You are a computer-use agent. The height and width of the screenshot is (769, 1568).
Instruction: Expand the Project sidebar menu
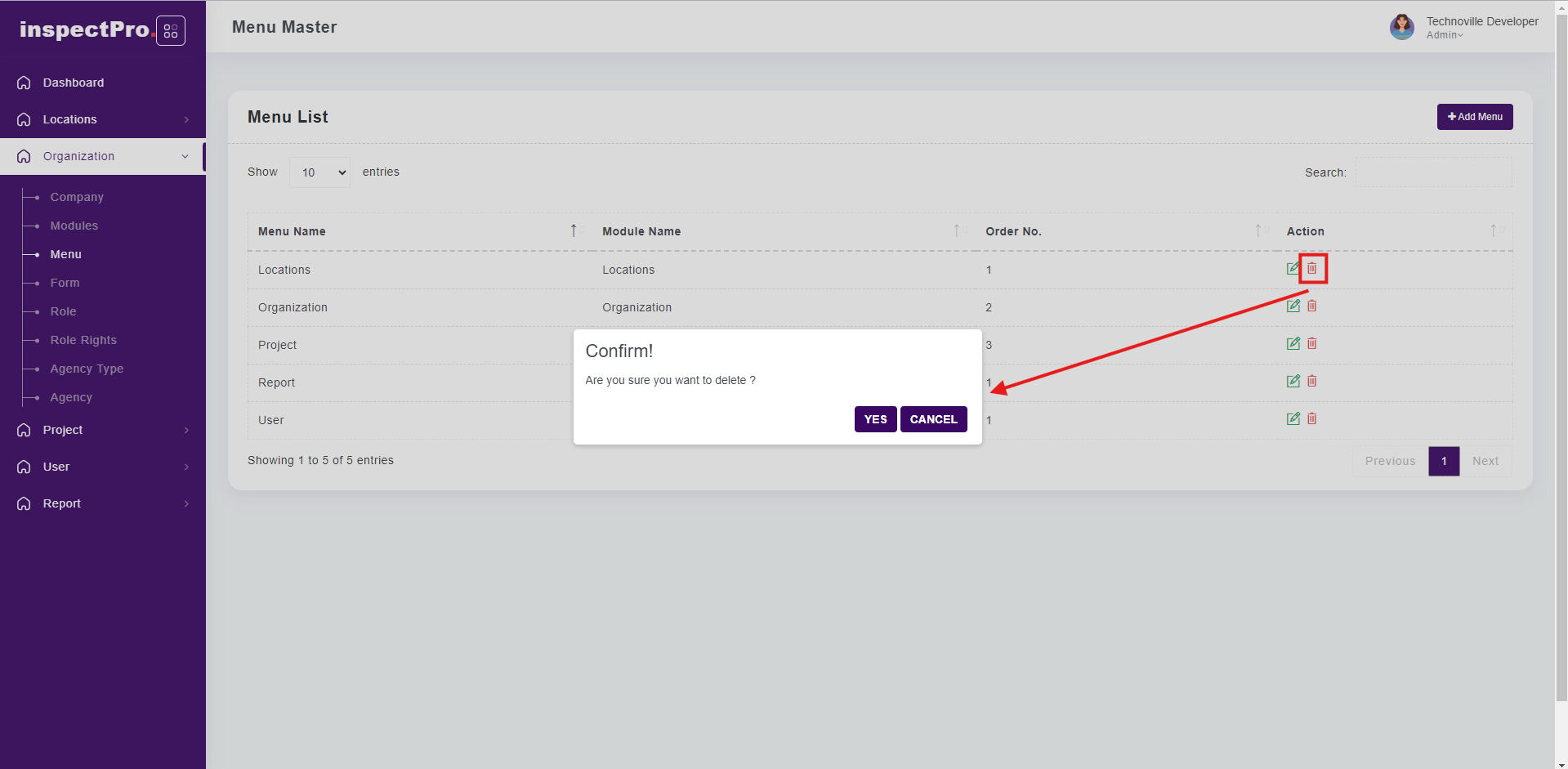(102, 430)
